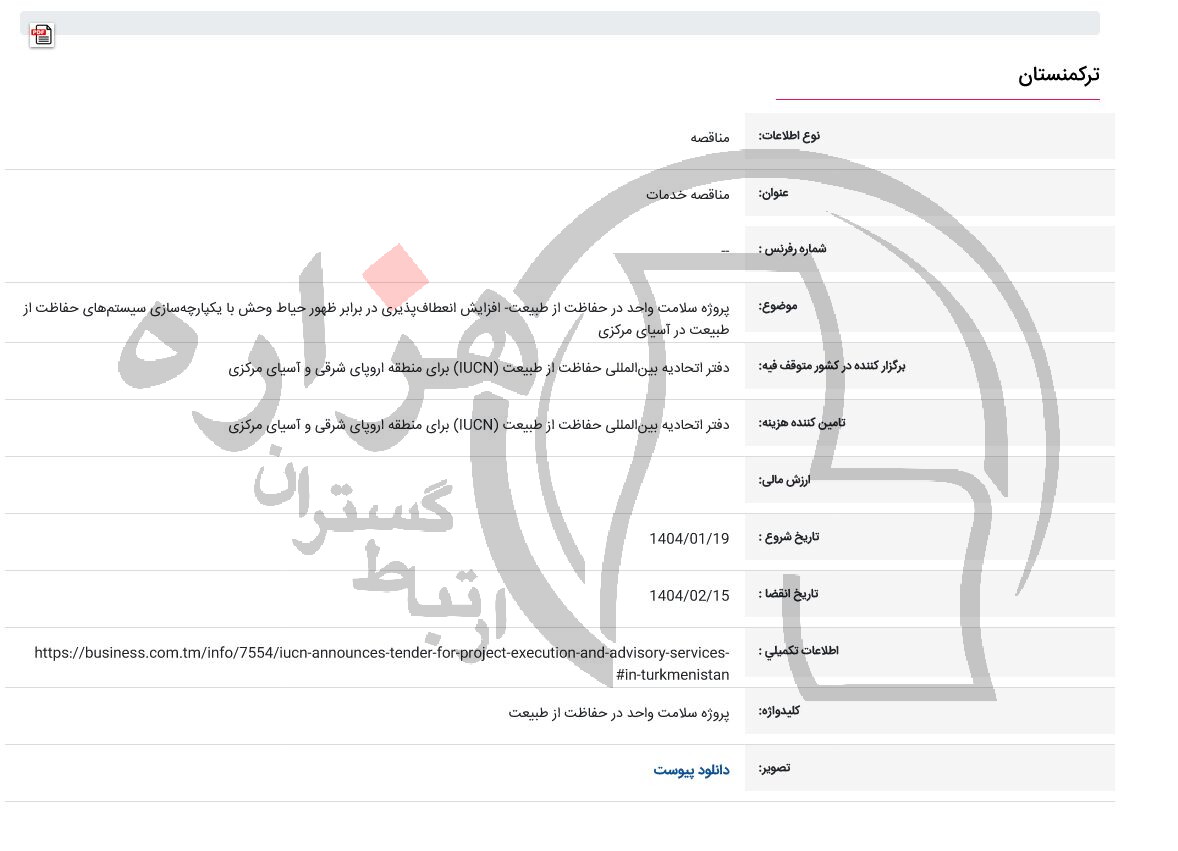The image size is (1178, 851).
Task: Click the موضوع subject description text
Action: 375,318
